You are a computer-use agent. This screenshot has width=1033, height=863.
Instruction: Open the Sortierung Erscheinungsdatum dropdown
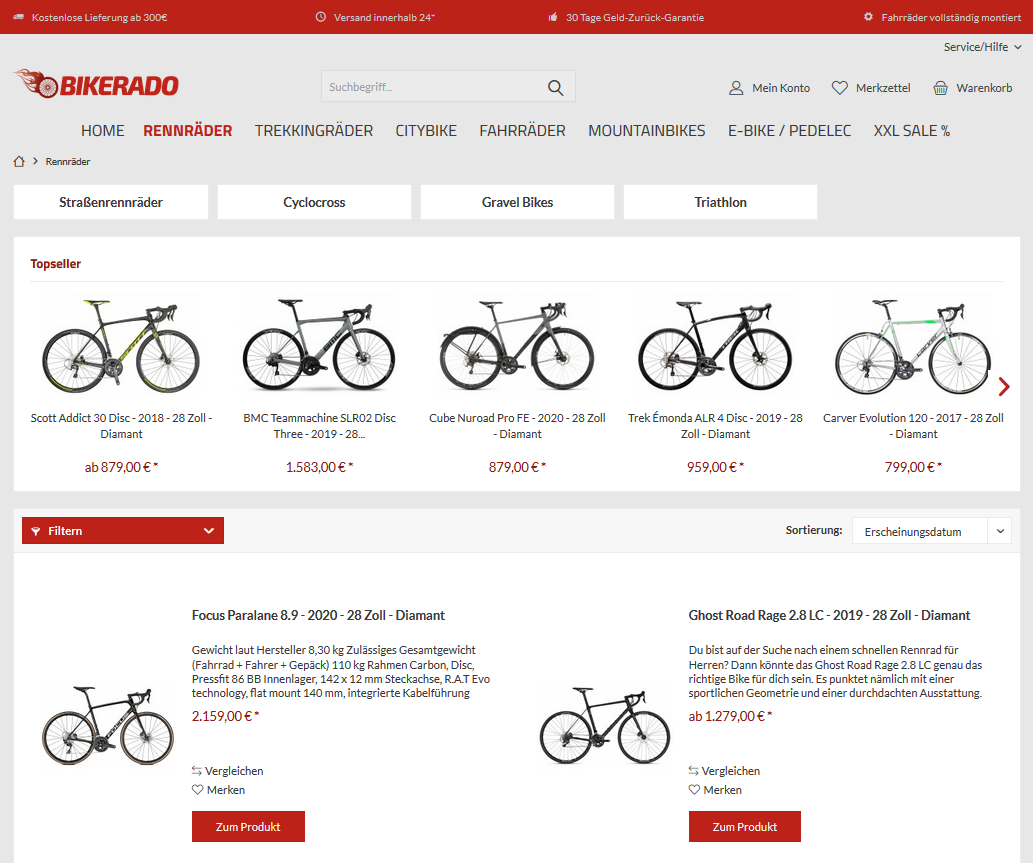[932, 531]
